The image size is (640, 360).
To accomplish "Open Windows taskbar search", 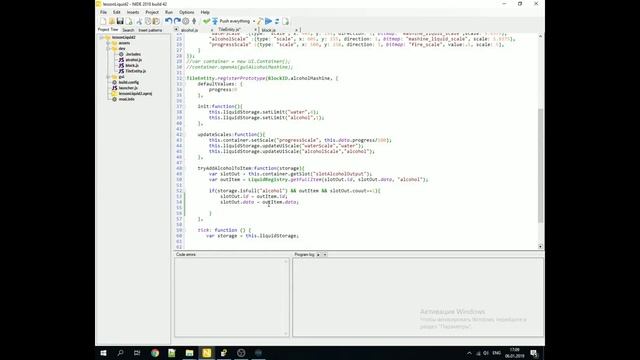I will (x=120, y=353).
